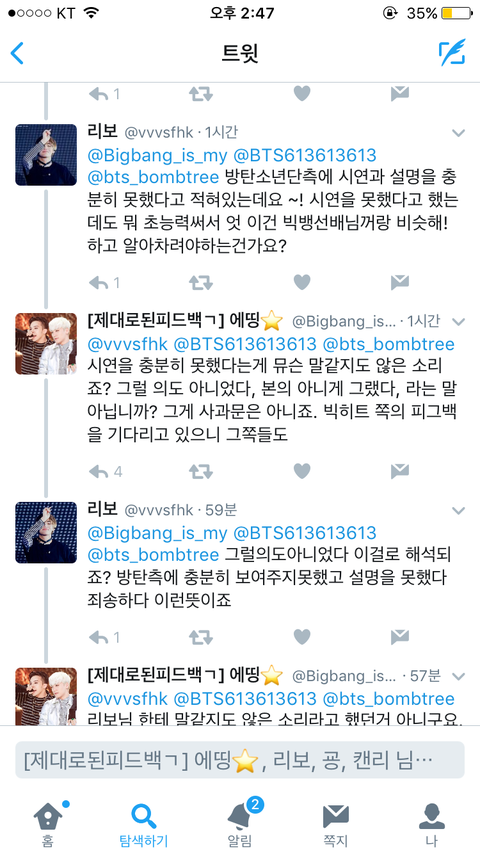Screen dimensions: 480x854
Task: Expand options chevron on 리보's 1시간 tweet
Action: pos(459,133)
